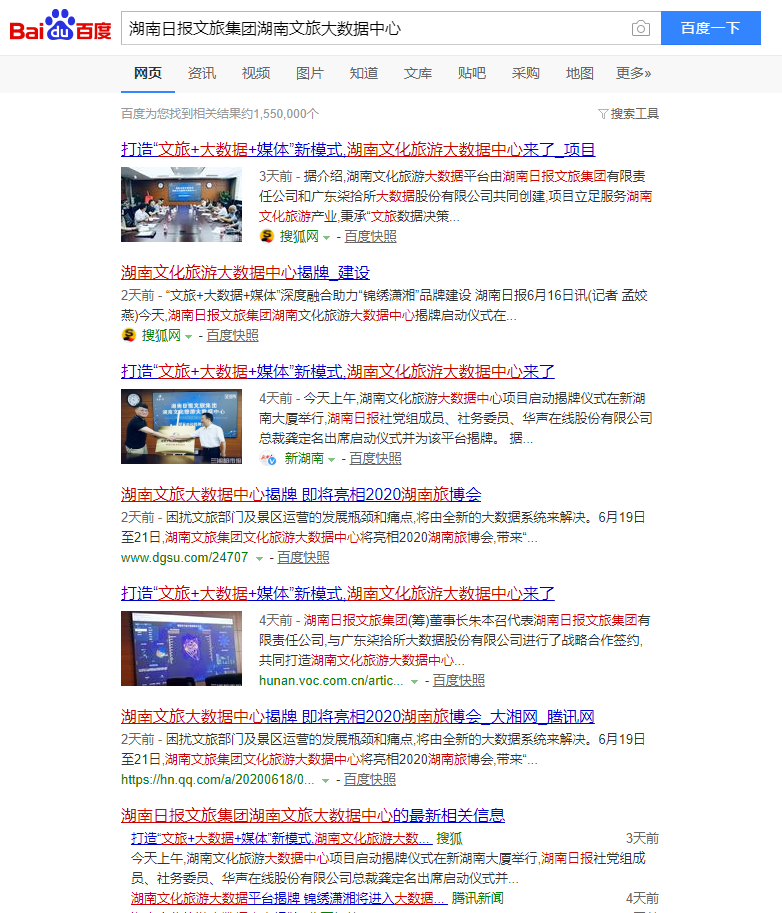Click result count text 约1,550,000个

279,114
